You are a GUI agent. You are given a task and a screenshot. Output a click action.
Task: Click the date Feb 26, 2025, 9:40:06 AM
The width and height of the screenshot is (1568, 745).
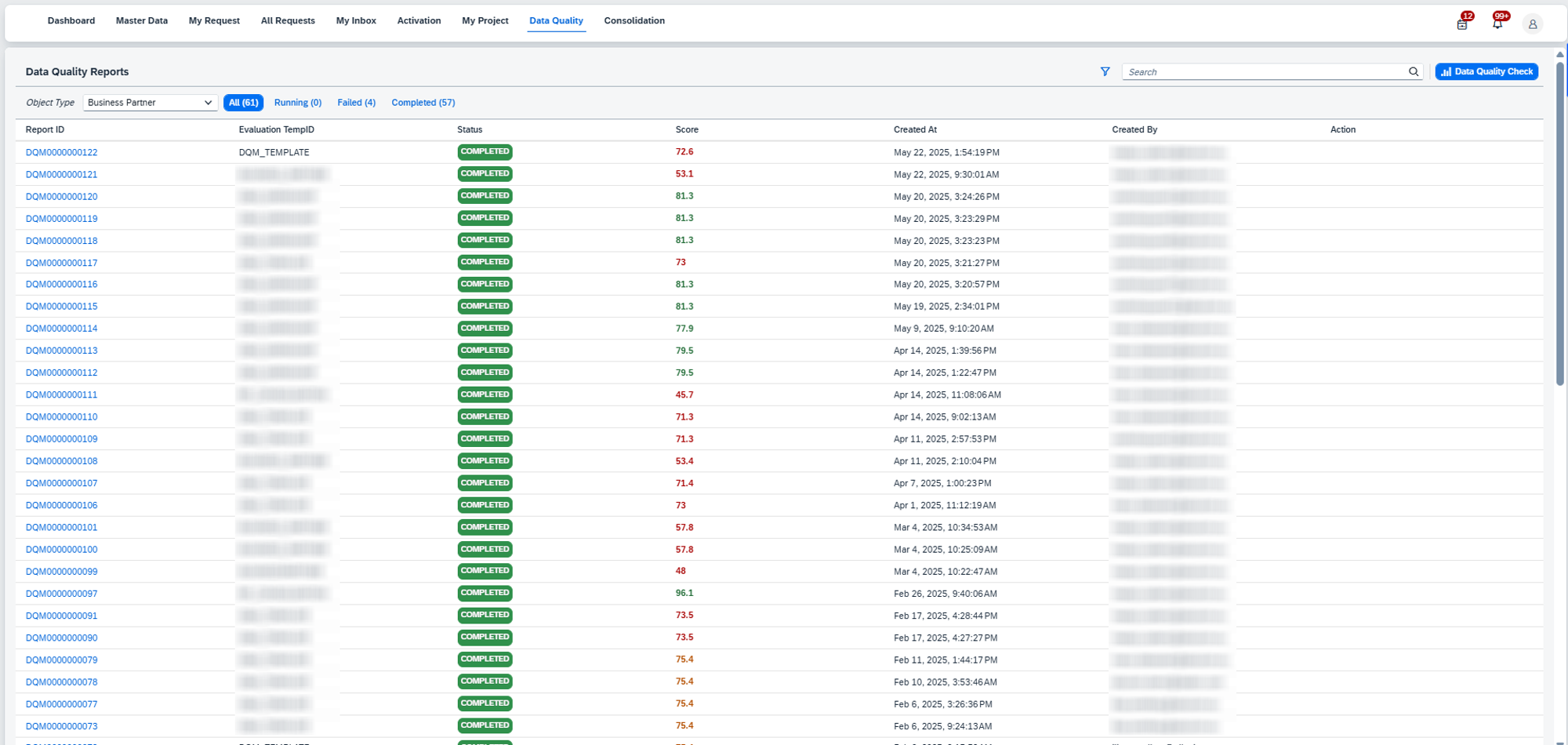click(x=946, y=594)
